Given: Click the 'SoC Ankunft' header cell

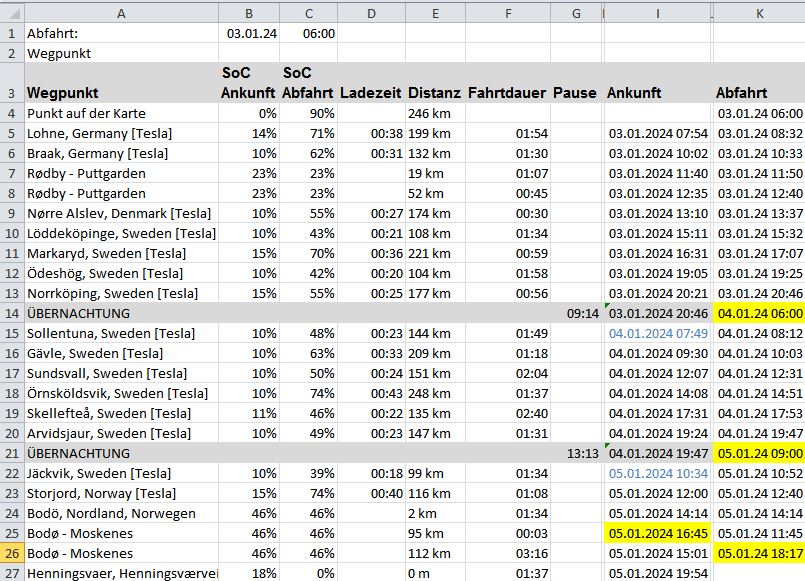Looking at the screenshot, I should click(x=249, y=83).
